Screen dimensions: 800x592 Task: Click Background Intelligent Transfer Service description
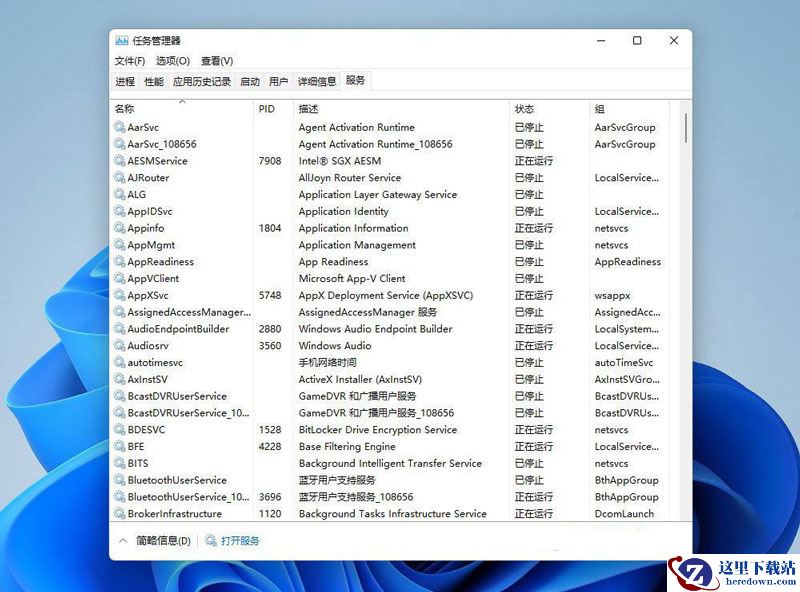390,463
